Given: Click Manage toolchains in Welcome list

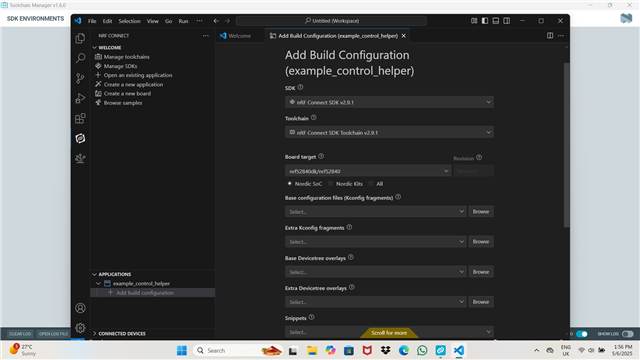Looking at the screenshot, I should [x=127, y=57].
